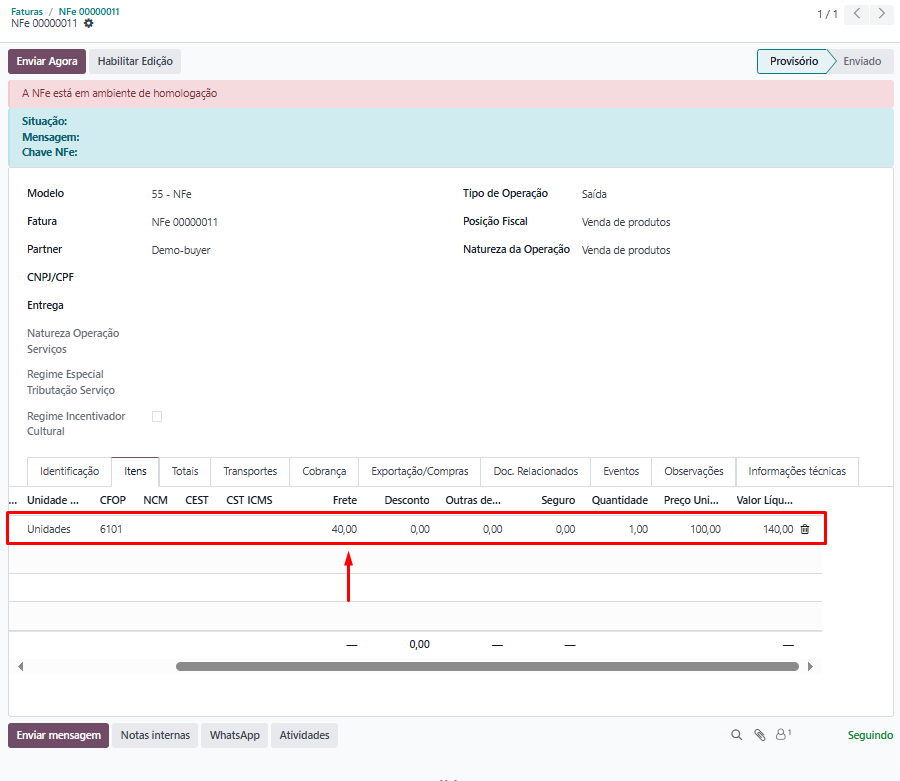Sort by the Quantidade column header
This screenshot has width=900, height=781.
[620, 500]
